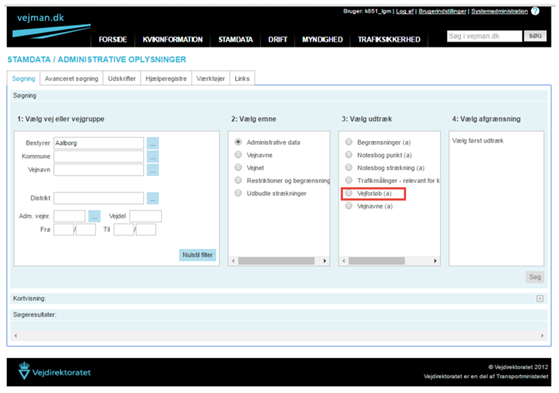
Task: Click the Log af link
Action: 405,11
